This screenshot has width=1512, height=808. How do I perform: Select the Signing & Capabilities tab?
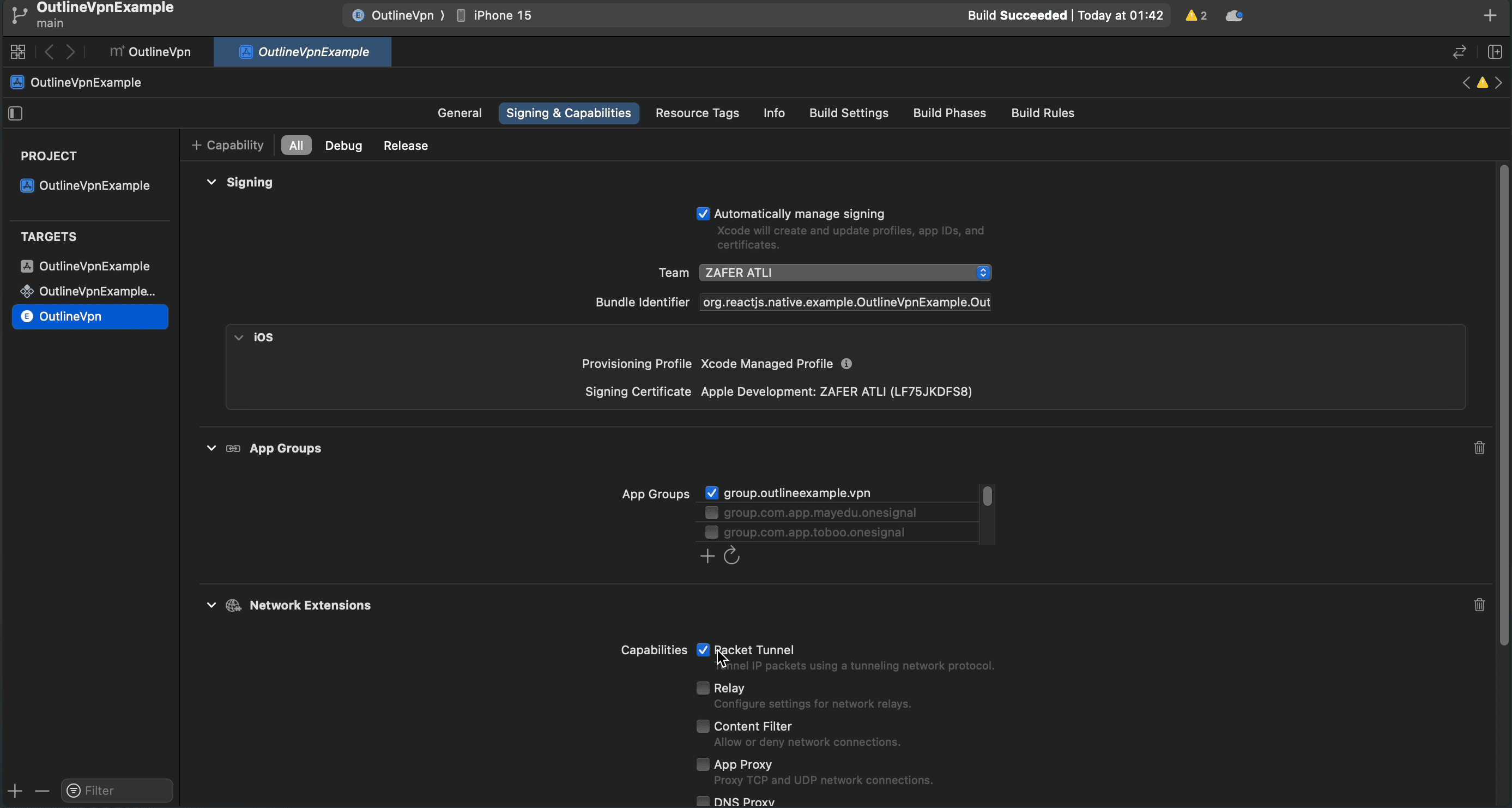click(568, 113)
